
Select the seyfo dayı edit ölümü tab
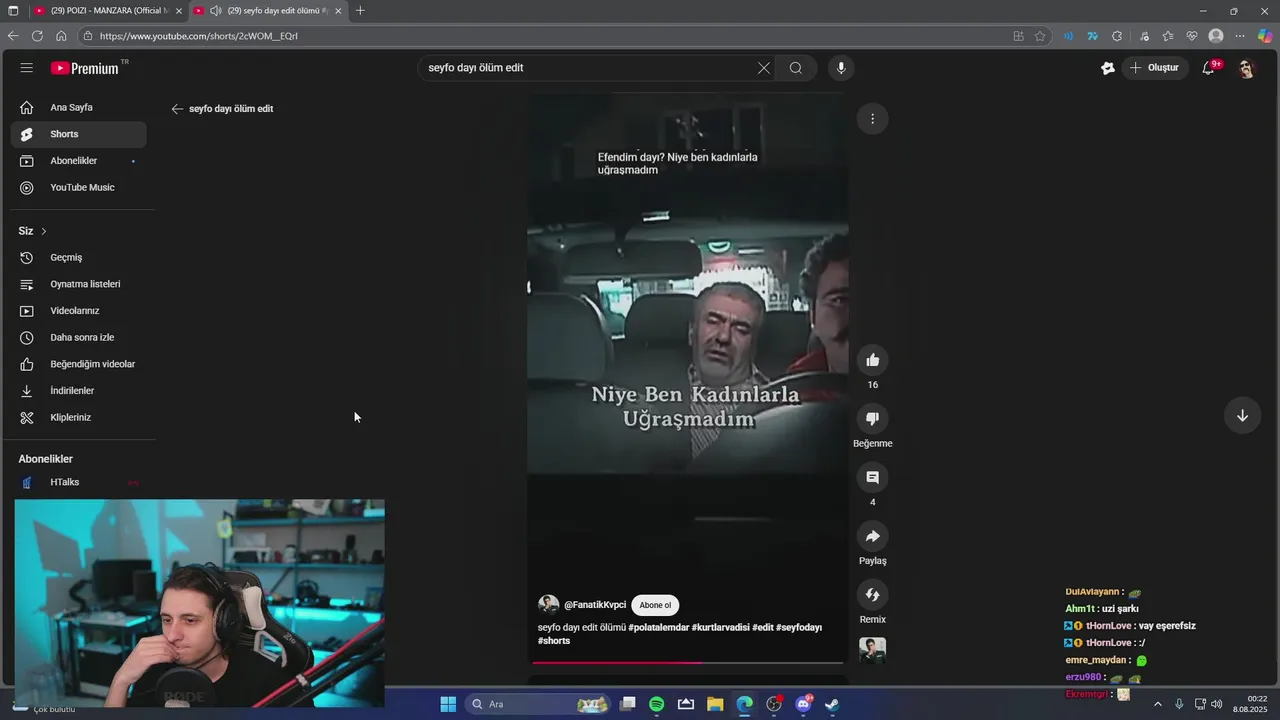[268, 11]
